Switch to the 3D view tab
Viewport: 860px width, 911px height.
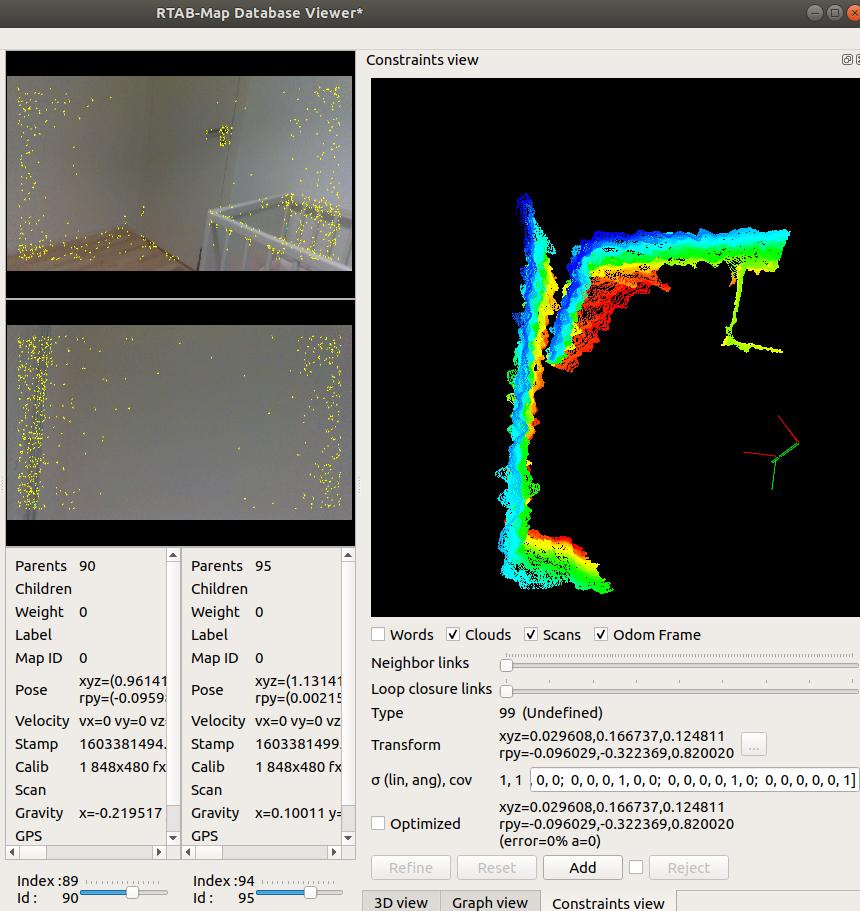coord(400,902)
